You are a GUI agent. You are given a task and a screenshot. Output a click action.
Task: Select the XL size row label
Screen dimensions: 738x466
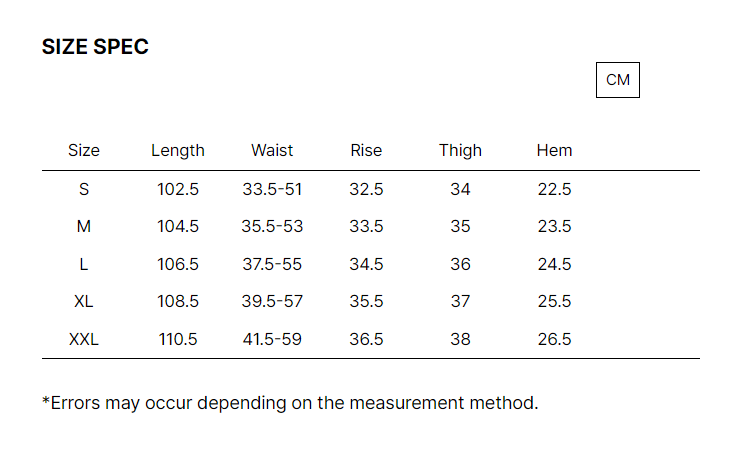click(x=84, y=302)
